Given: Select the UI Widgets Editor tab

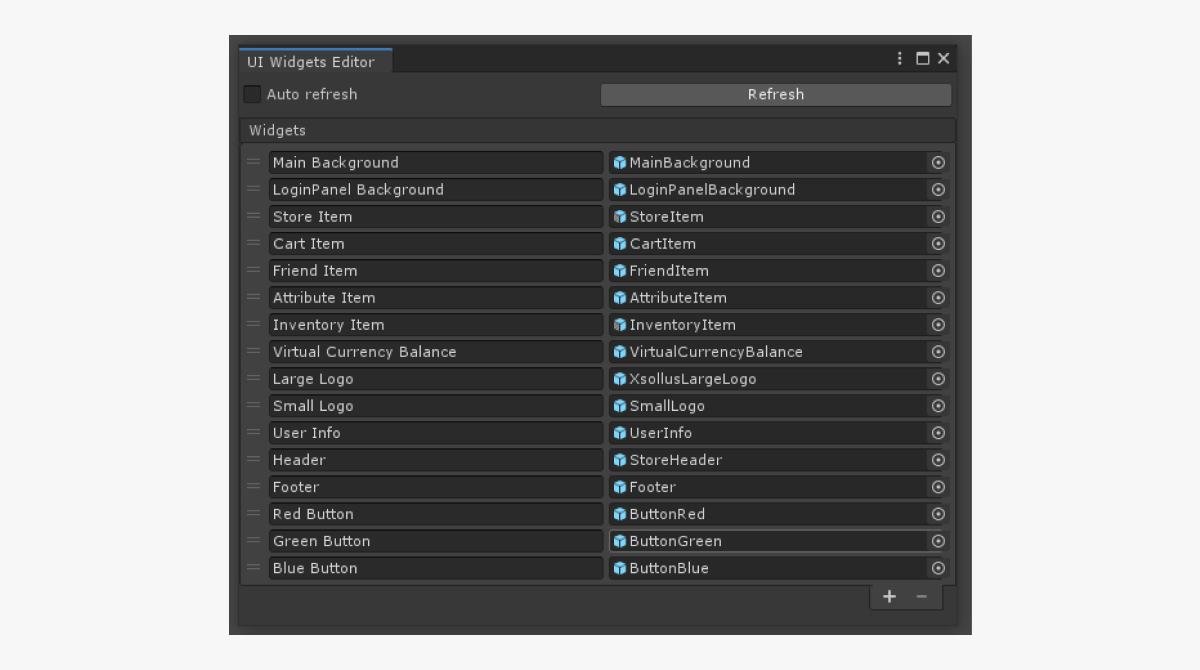Looking at the screenshot, I should [x=312, y=62].
